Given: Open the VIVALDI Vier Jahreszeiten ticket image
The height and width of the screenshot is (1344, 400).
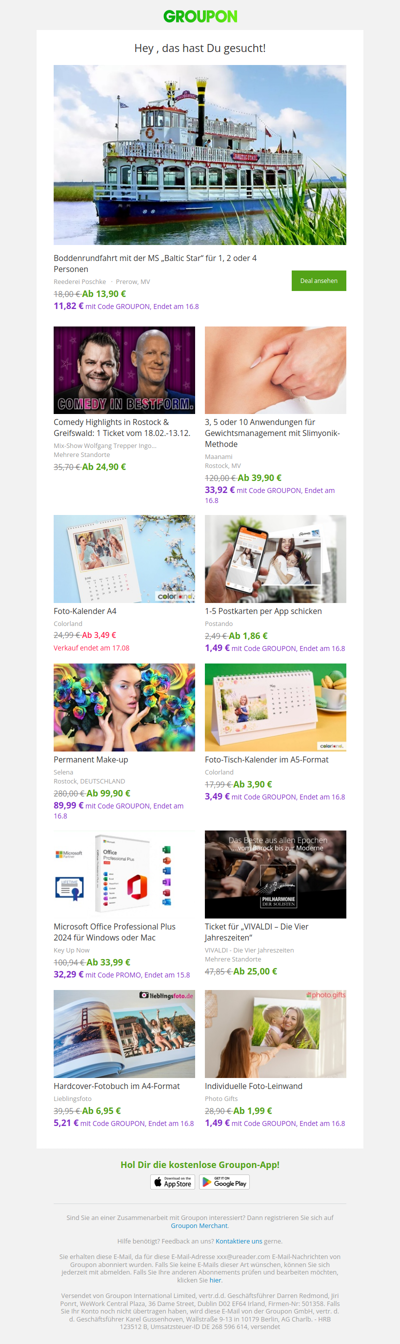Looking at the screenshot, I should click(x=276, y=874).
